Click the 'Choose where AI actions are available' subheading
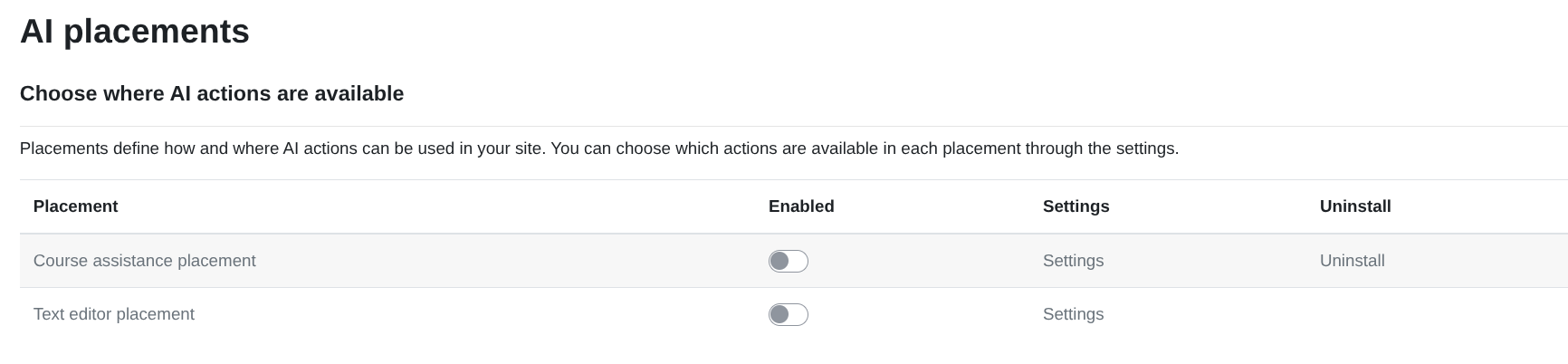The height and width of the screenshot is (364, 1568). (212, 94)
